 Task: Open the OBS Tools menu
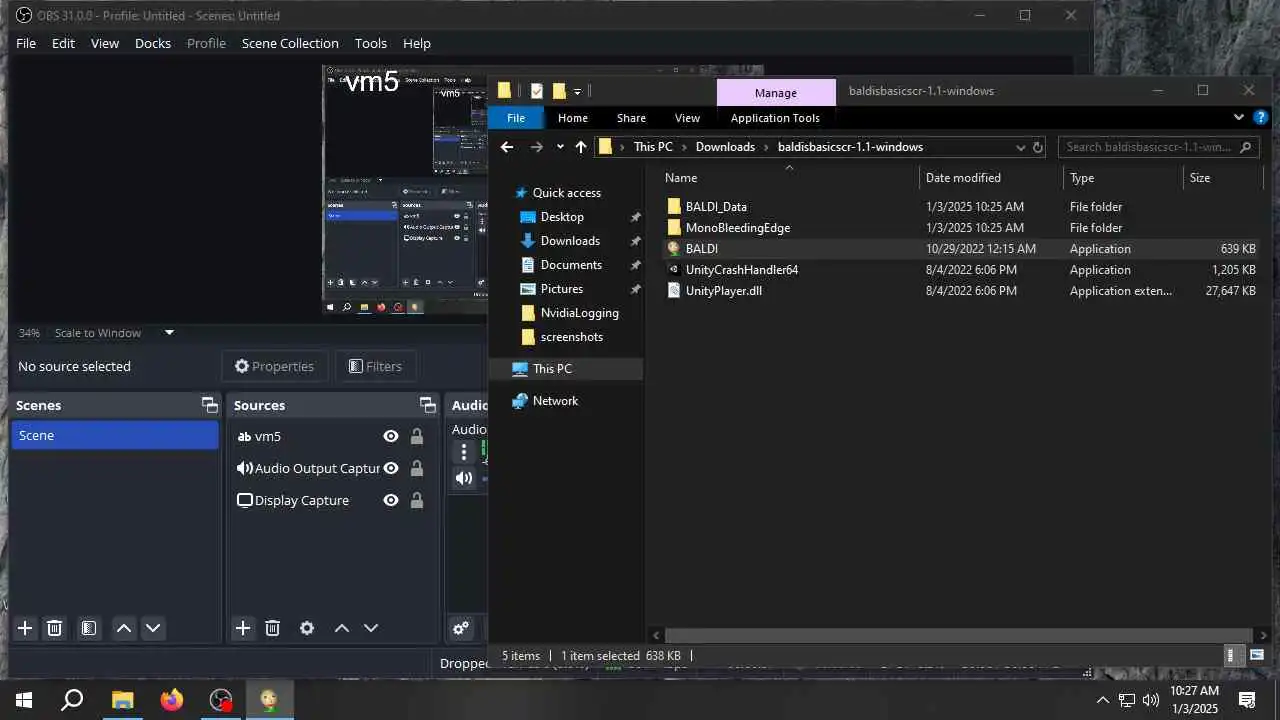370,43
